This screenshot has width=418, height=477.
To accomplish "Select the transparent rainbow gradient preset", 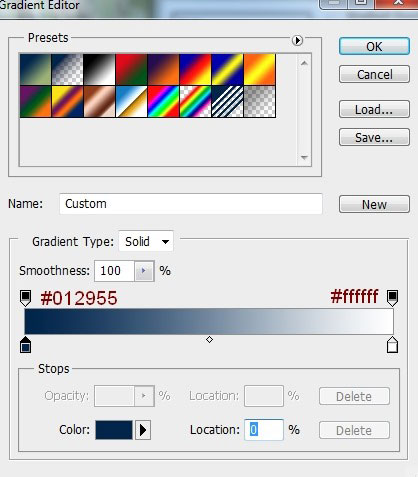I will pyautogui.click(x=195, y=102).
